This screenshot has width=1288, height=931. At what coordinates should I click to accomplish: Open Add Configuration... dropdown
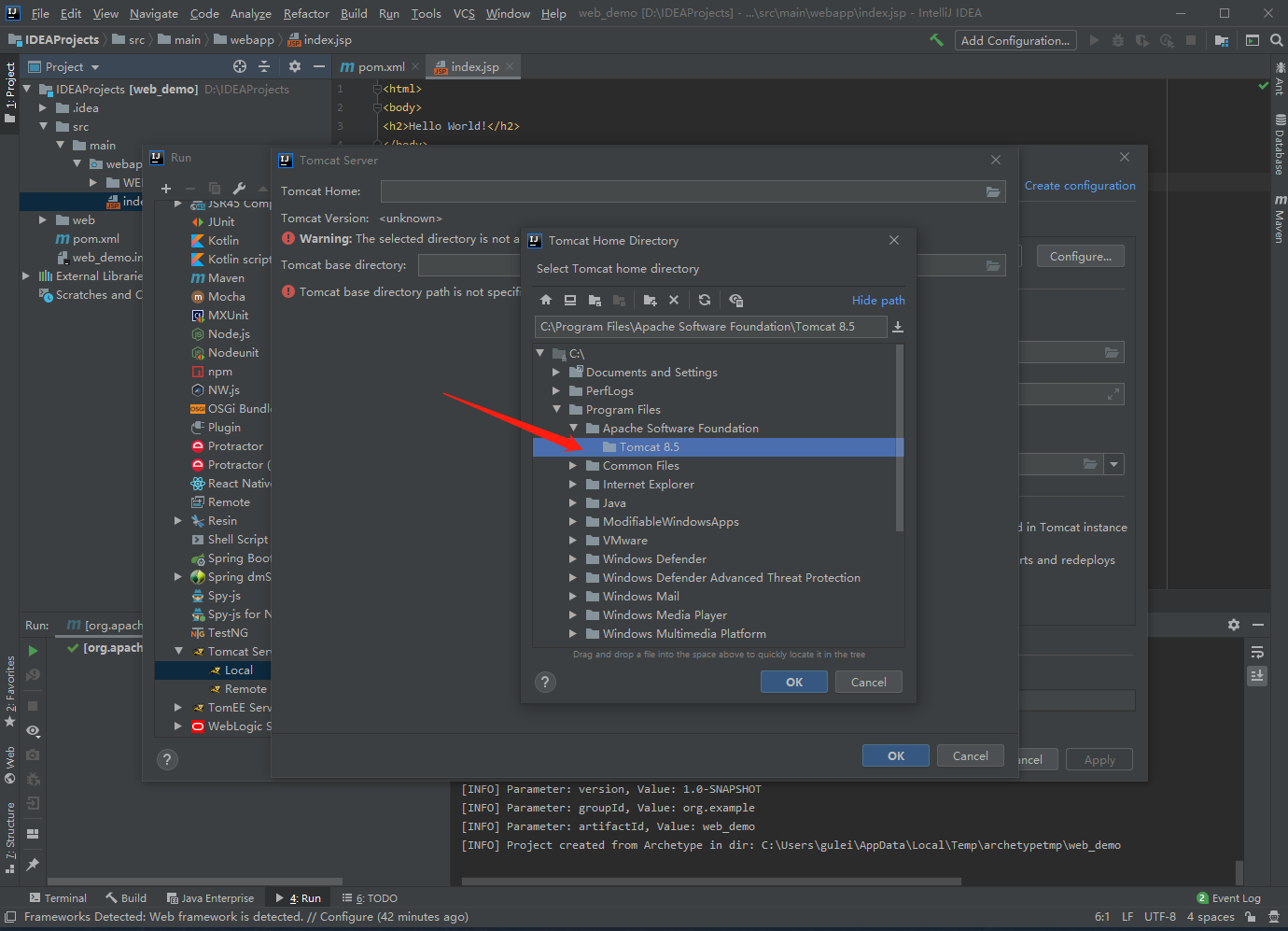click(x=1015, y=40)
